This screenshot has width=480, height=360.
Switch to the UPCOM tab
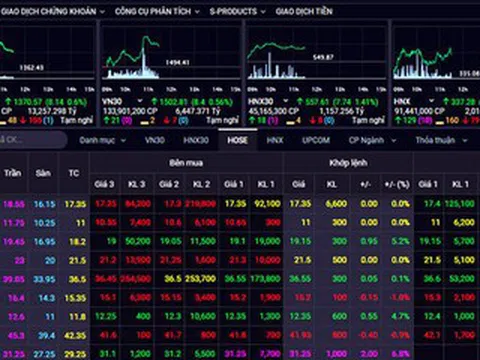coord(316,140)
